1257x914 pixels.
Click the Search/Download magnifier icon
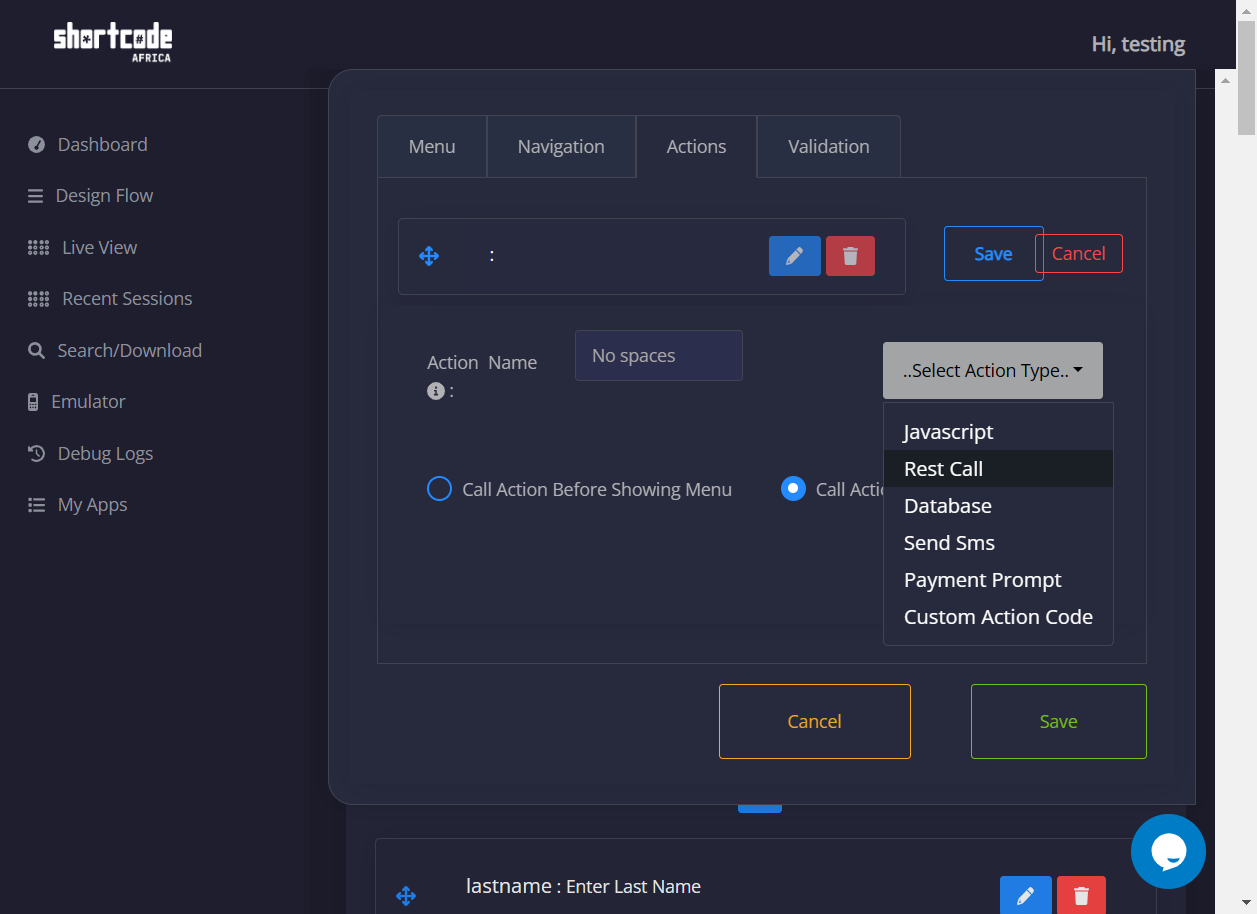click(x=36, y=351)
